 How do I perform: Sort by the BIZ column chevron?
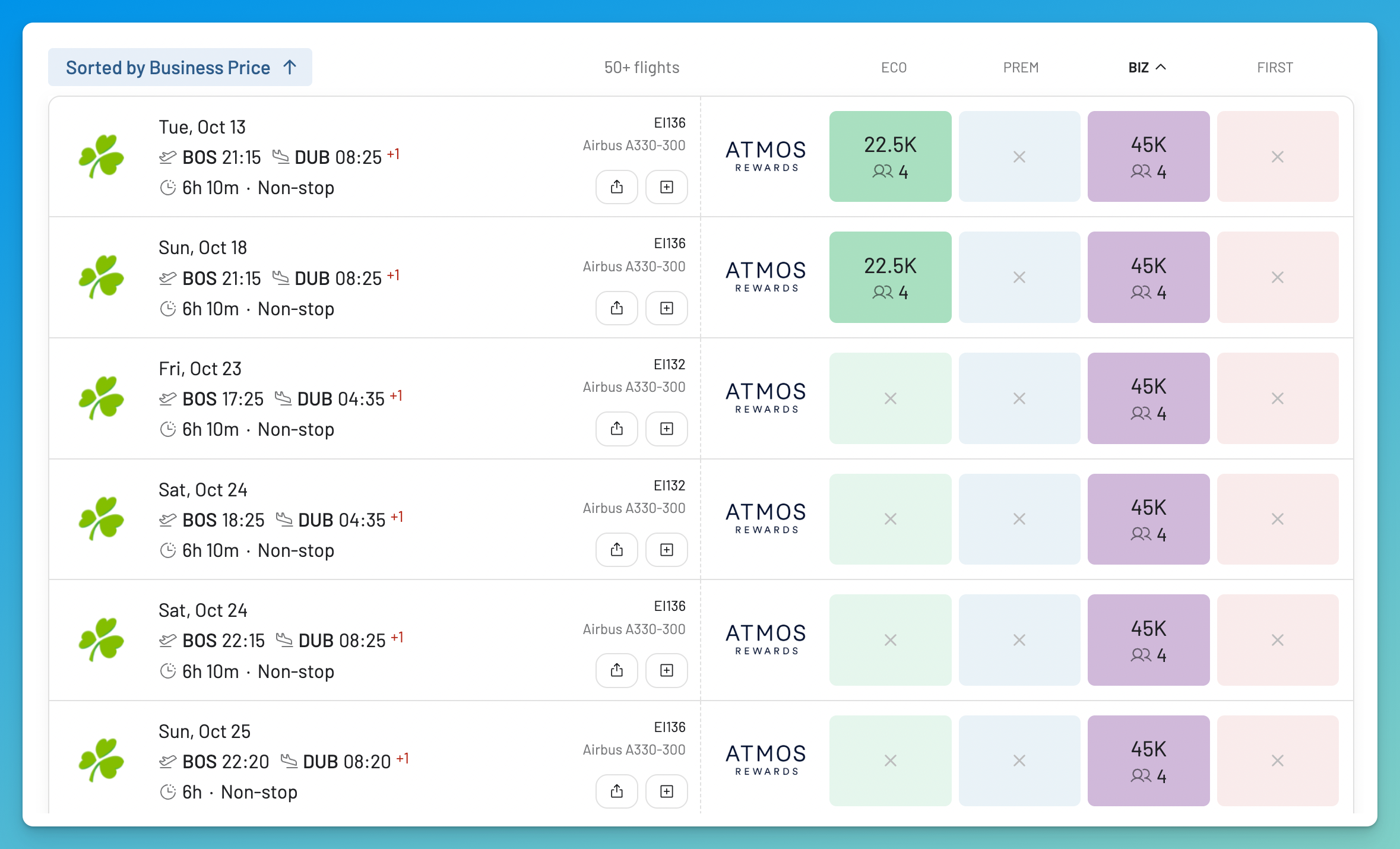click(x=1161, y=67)
